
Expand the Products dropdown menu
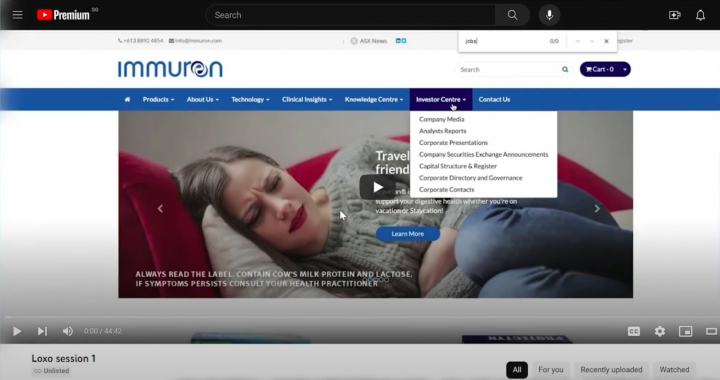(158, 99)
